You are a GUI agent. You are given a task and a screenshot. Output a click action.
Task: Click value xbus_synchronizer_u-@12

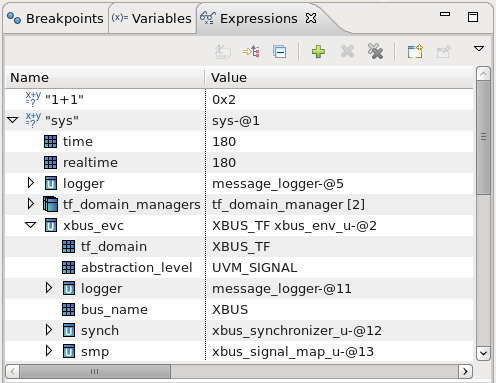(x=297, y=331)
